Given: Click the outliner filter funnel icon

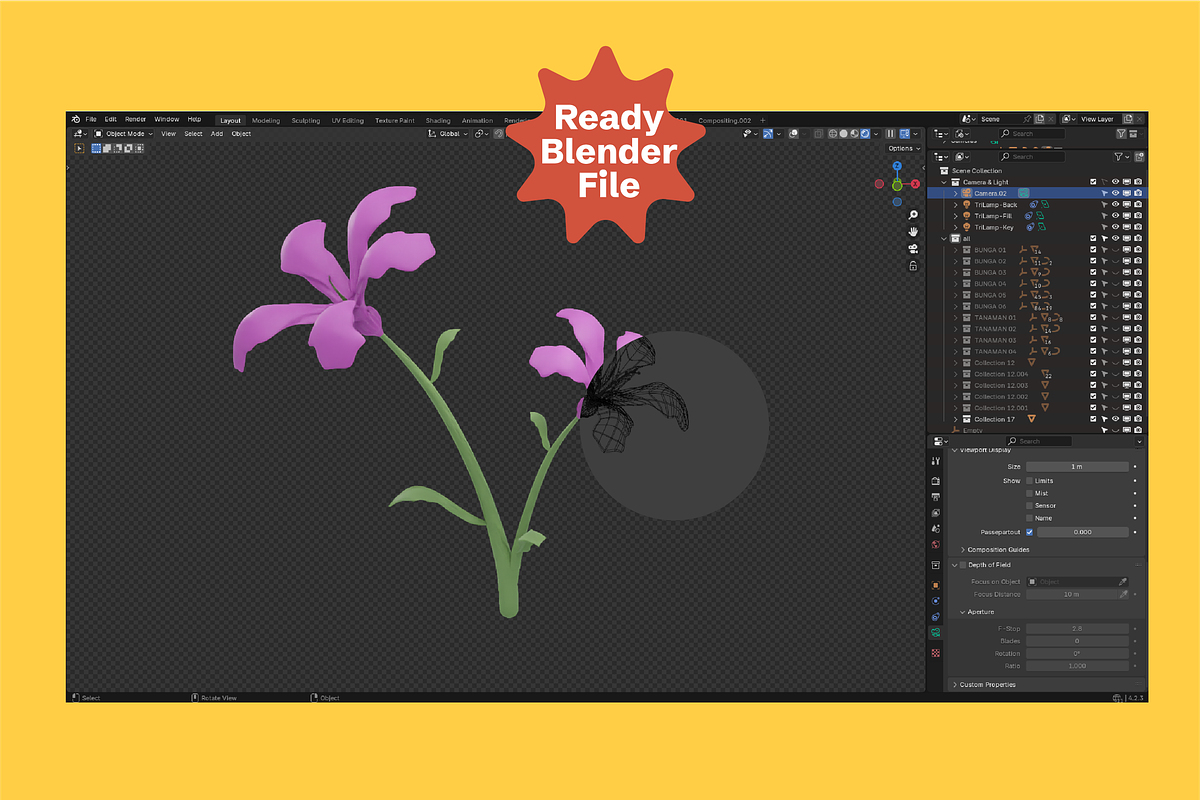Looking at the screenshot, I should (x=1120, y=156).
